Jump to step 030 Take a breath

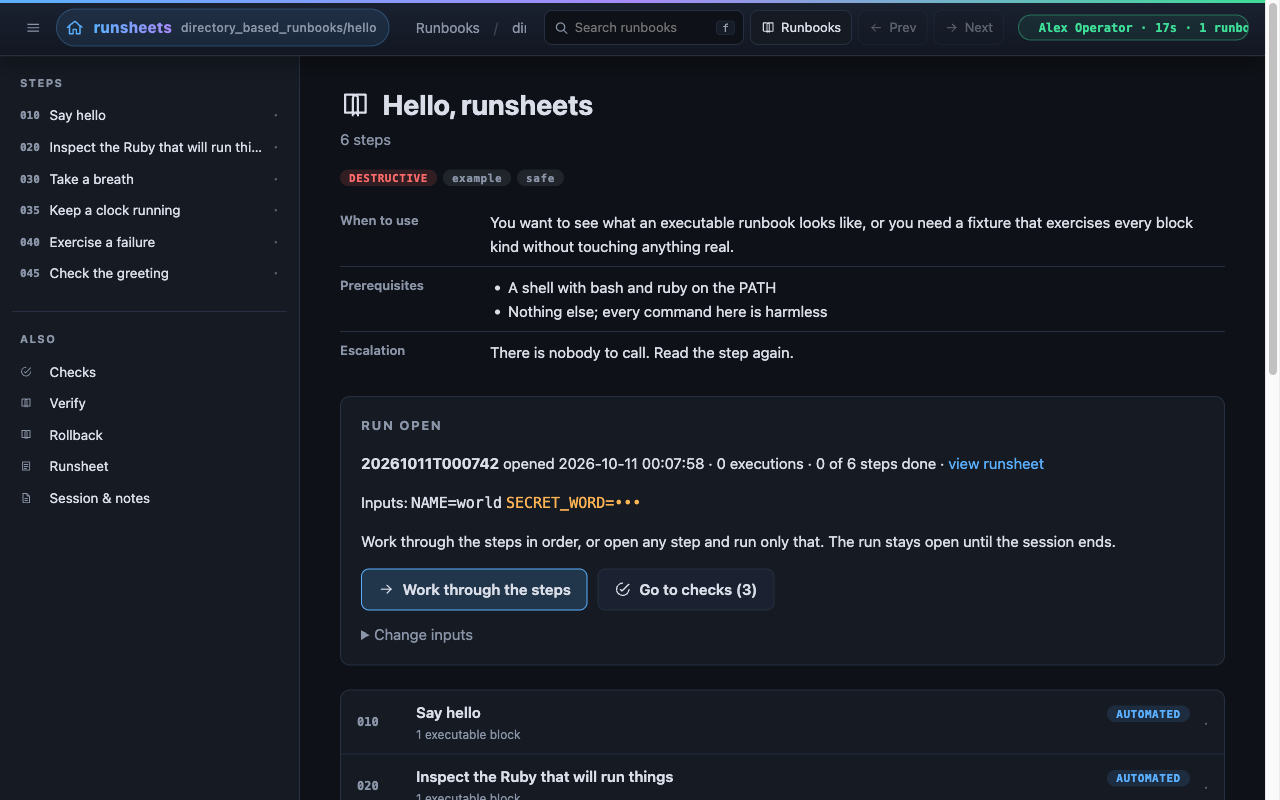tap(149, 179)
